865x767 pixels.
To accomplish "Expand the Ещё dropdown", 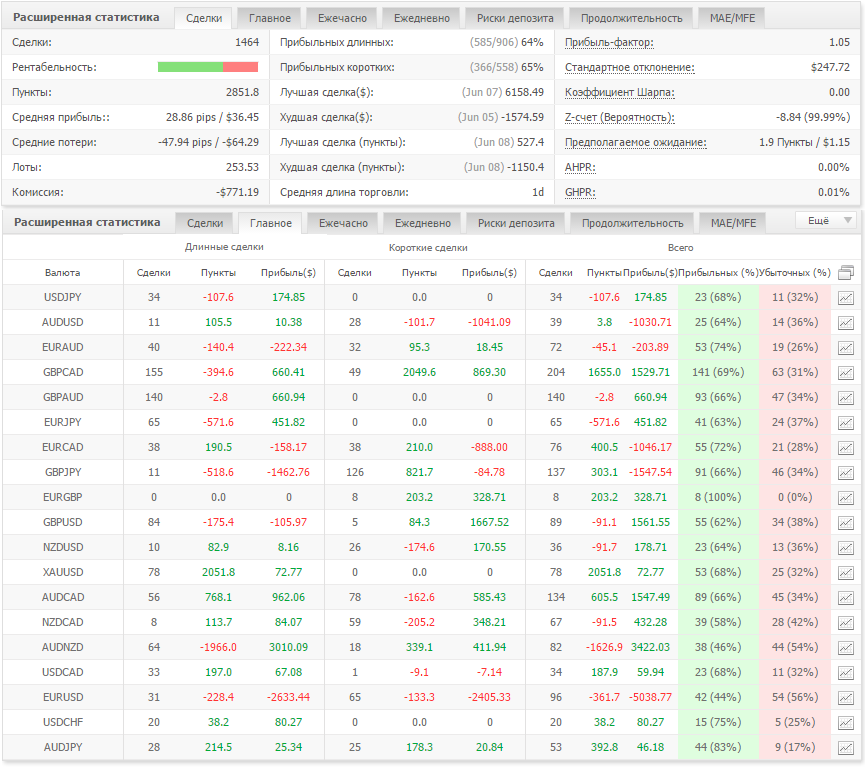I will click(826, 221).
